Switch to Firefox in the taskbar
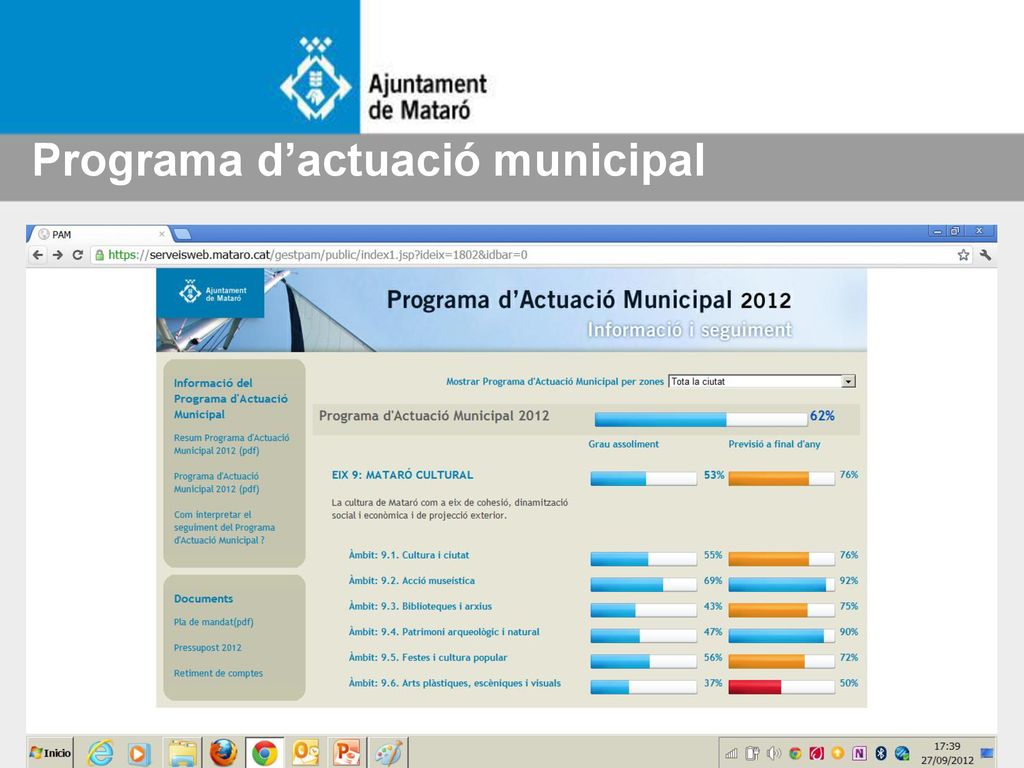Image resolution: width=1024 pixels, height=768 pixels. (223, 753)
